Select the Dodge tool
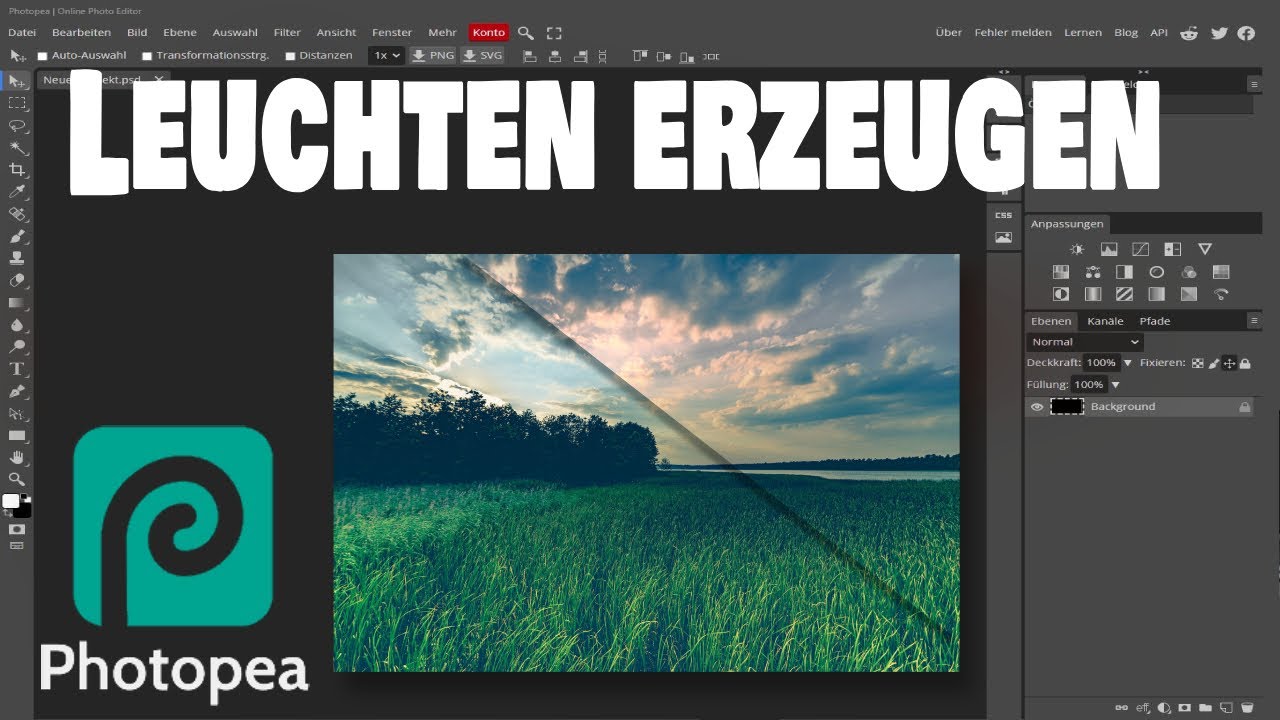The height and width of the screenshot is (720, 1280). point(17,347)
